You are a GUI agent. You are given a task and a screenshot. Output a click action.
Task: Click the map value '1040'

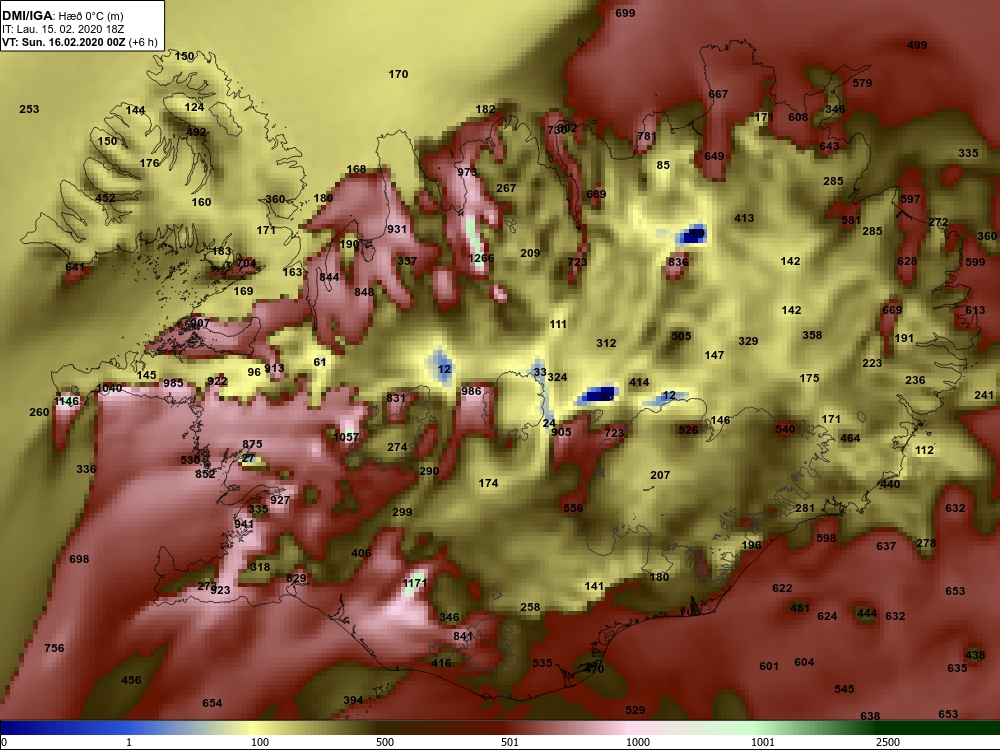109,388
